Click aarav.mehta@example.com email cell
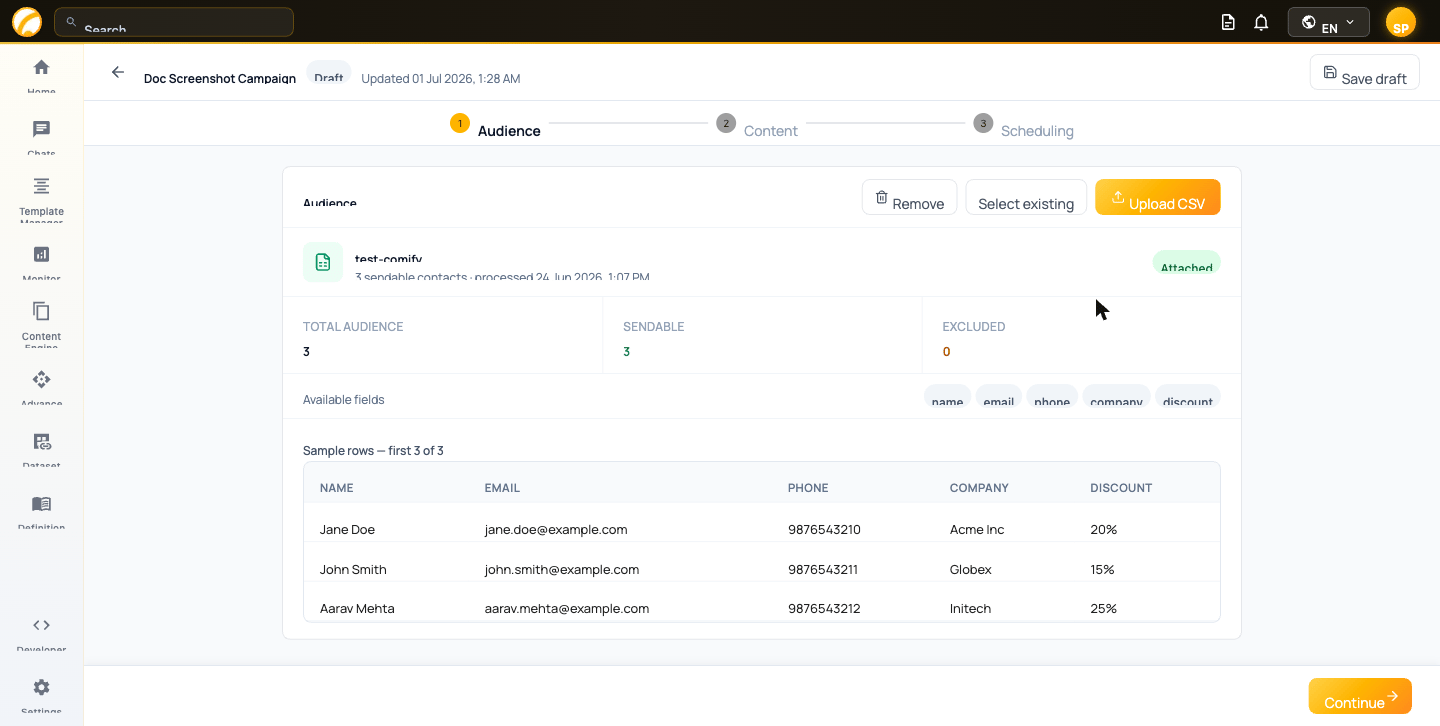Screen dimensions: 1440x726 [x=567, y=608]
